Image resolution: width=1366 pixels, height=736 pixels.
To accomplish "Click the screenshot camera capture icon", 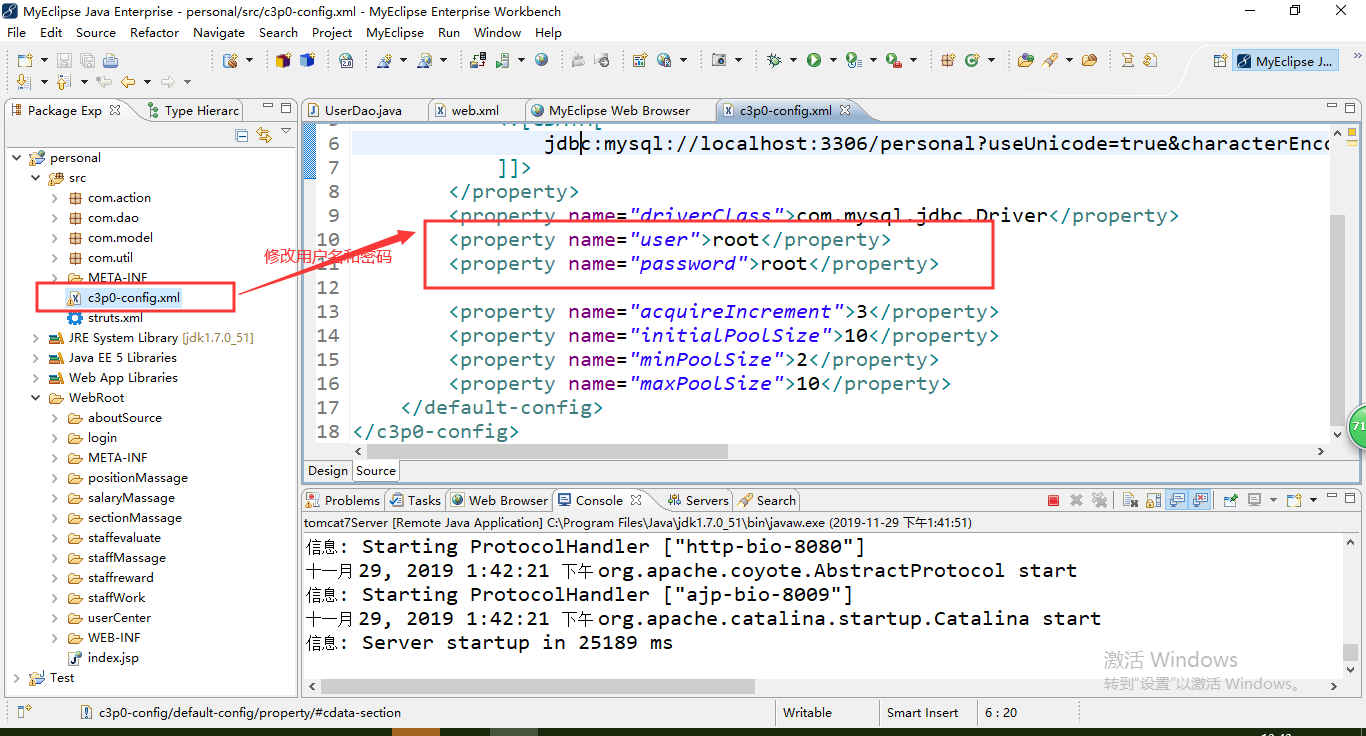I will tap(718, 60).
